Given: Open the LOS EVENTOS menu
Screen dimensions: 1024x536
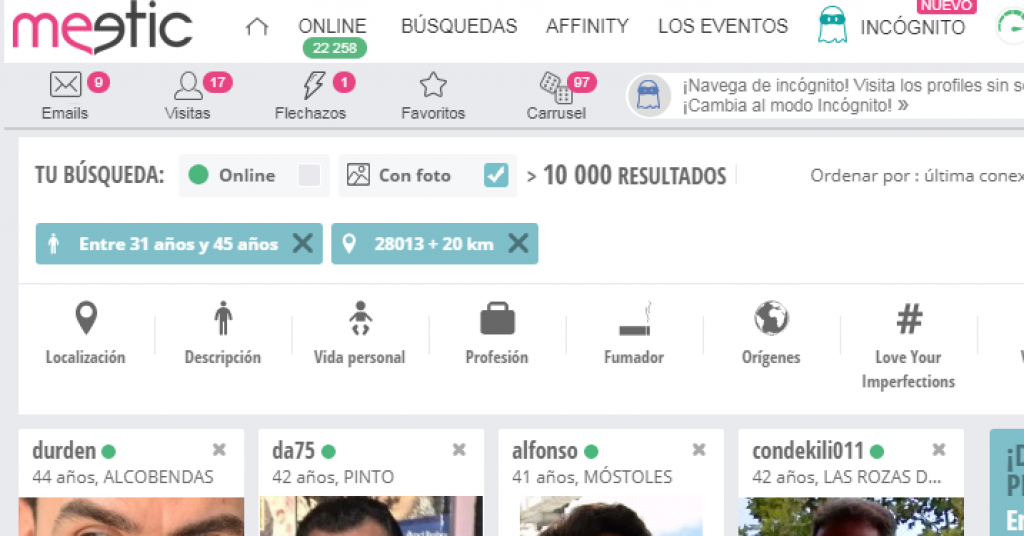Looking at the screenshot, I should point(723,26).
